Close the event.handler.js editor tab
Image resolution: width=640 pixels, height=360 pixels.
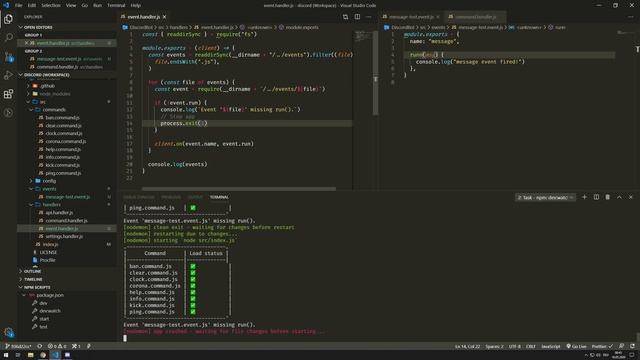coord(164,17)
